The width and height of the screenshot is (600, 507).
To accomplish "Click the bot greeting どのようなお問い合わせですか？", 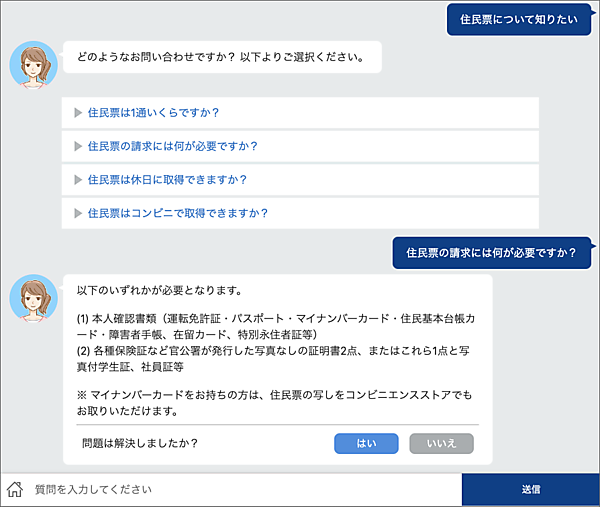I will click(x=220, y=57).
